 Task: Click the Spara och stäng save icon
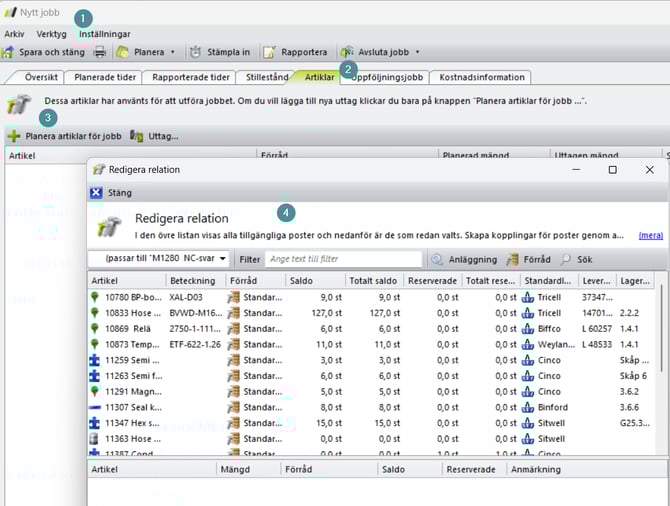8,52
